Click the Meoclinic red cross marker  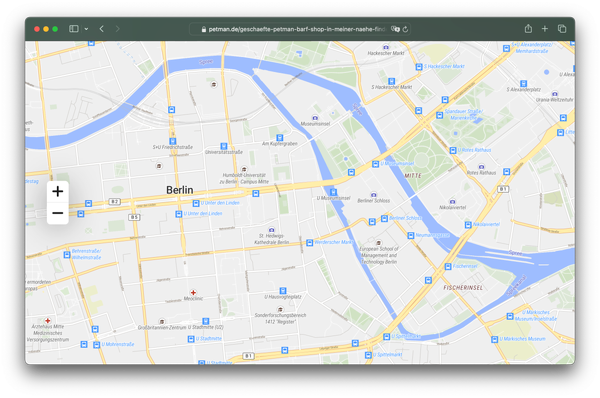[193, 292]
